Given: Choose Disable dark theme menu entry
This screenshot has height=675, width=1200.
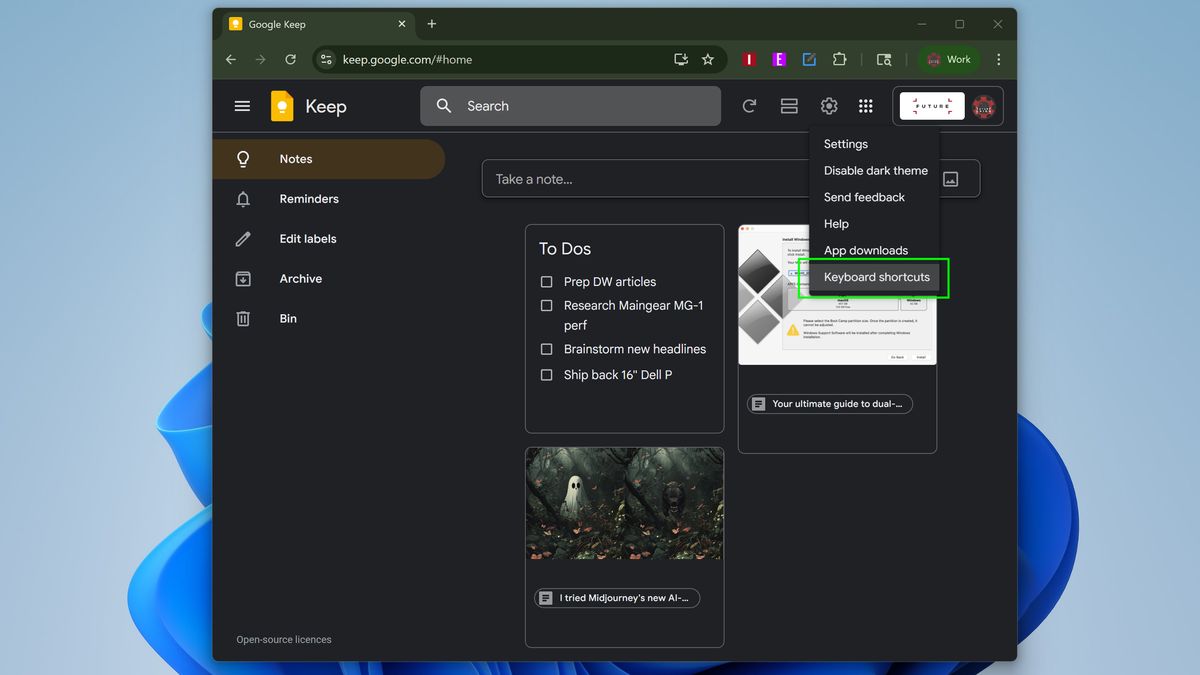Looking at the screenshot, I should pyautogui.click(x=875, y=171).
